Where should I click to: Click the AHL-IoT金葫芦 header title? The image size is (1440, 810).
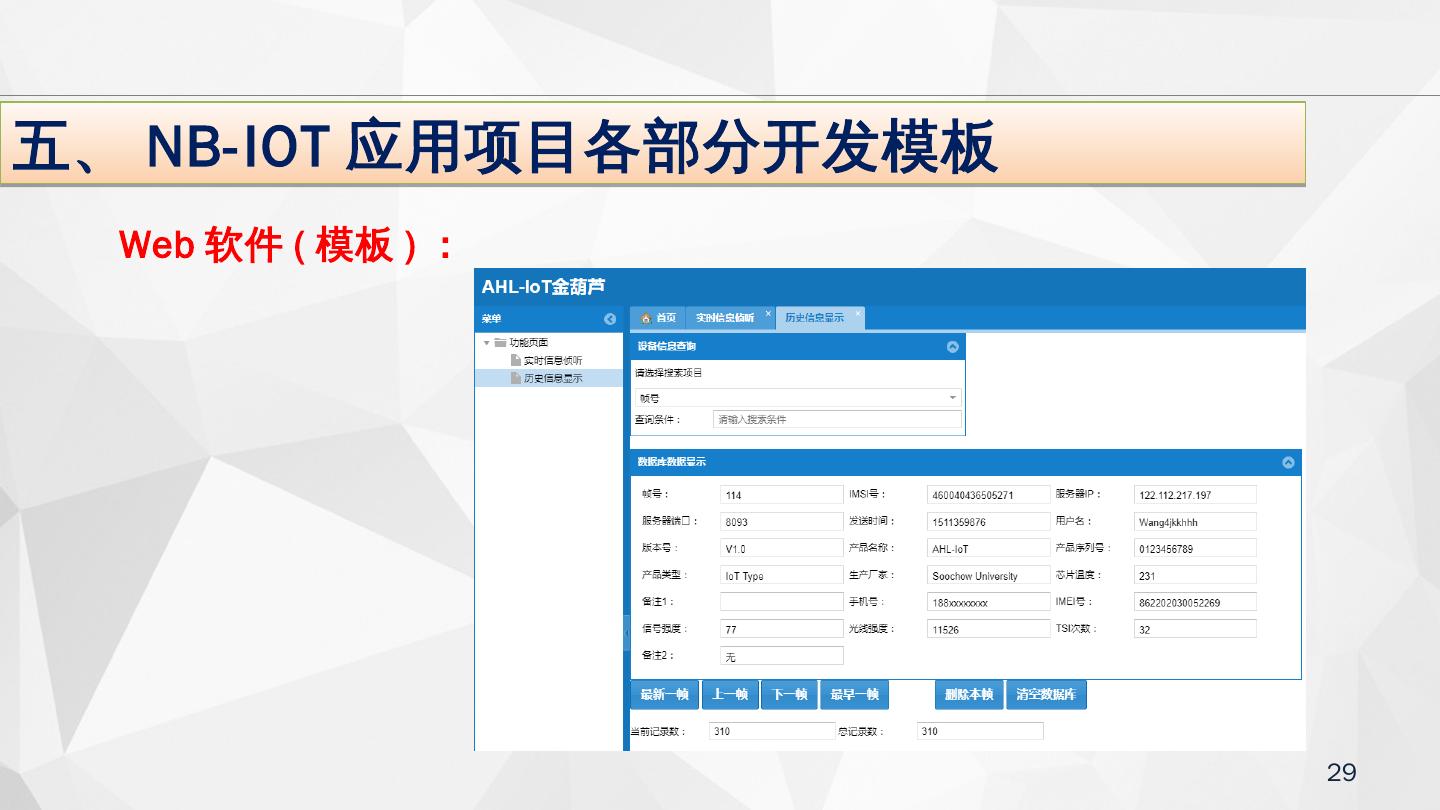[543, 287]
